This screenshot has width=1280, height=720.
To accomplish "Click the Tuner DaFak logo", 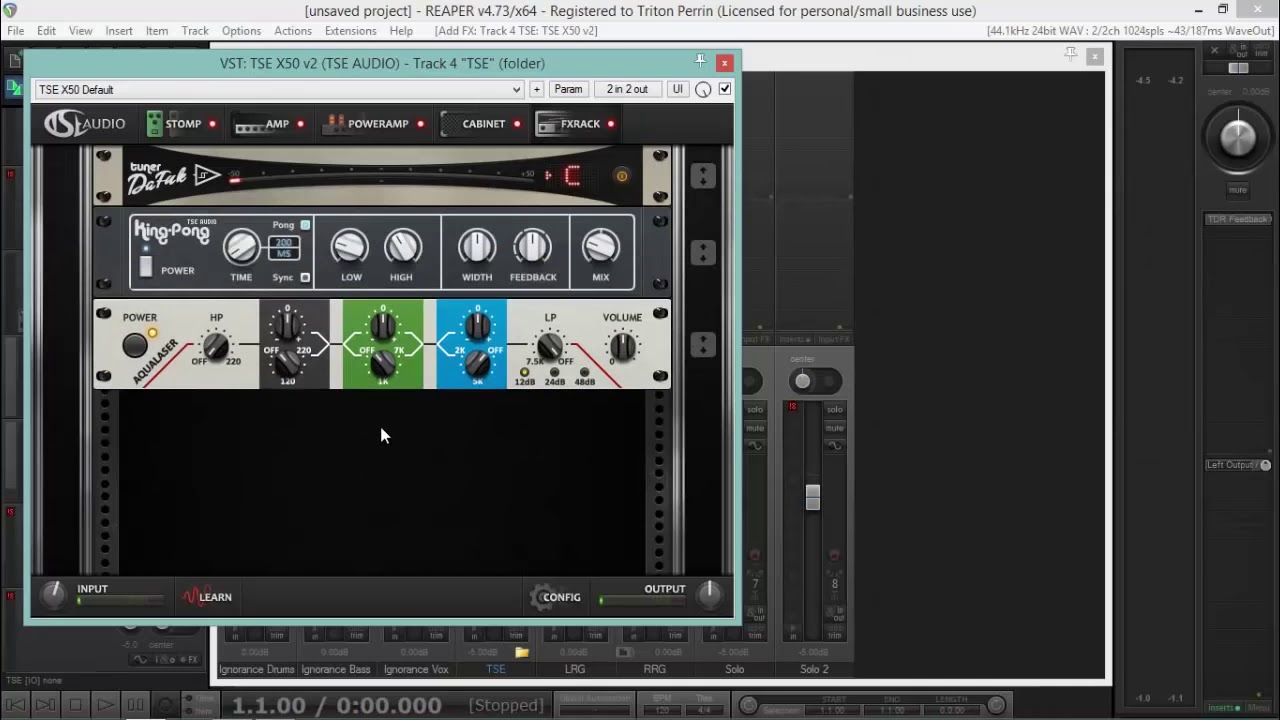I will (x=173, y=178).
